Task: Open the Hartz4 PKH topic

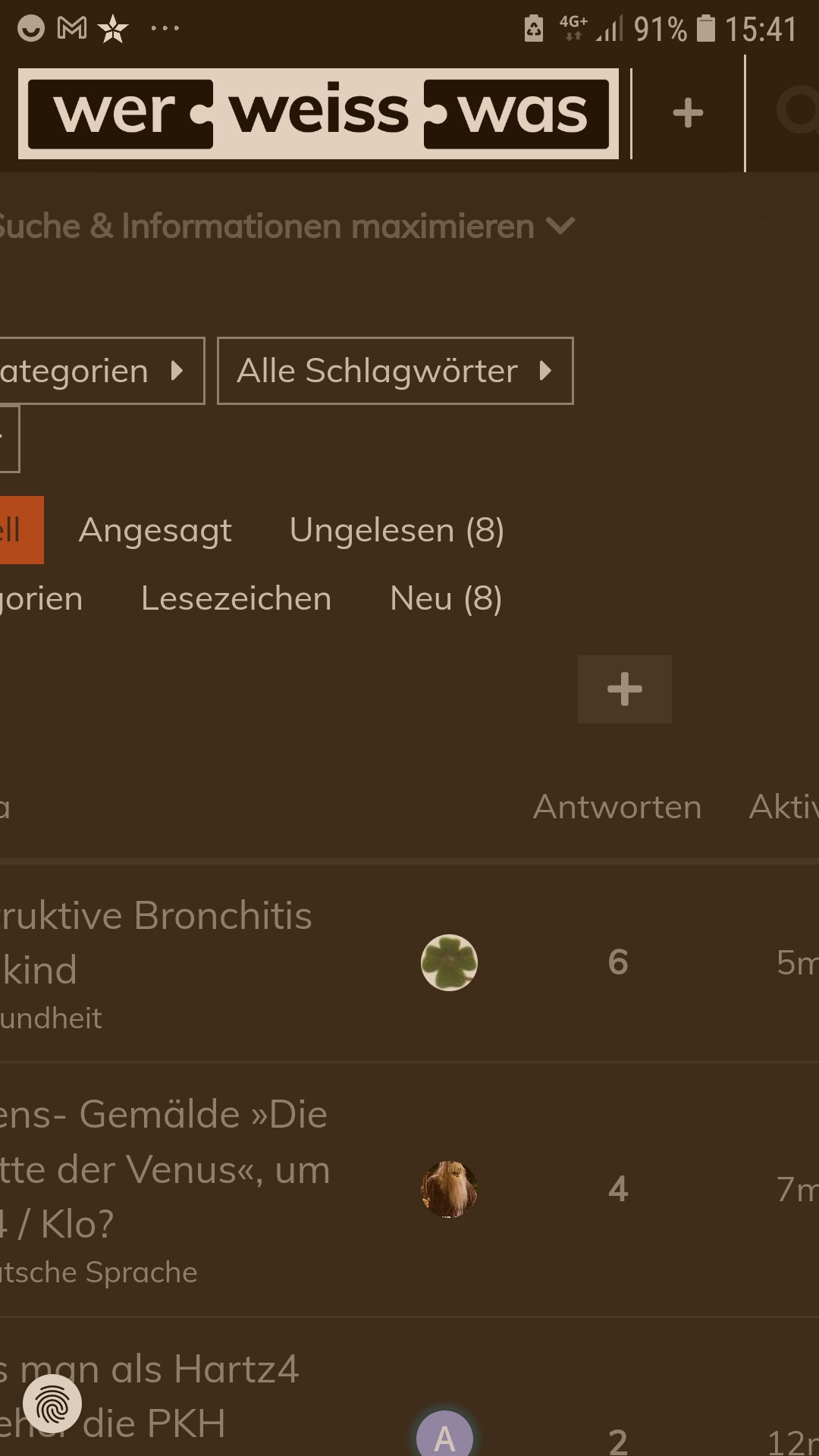Action: (149, 1397)
